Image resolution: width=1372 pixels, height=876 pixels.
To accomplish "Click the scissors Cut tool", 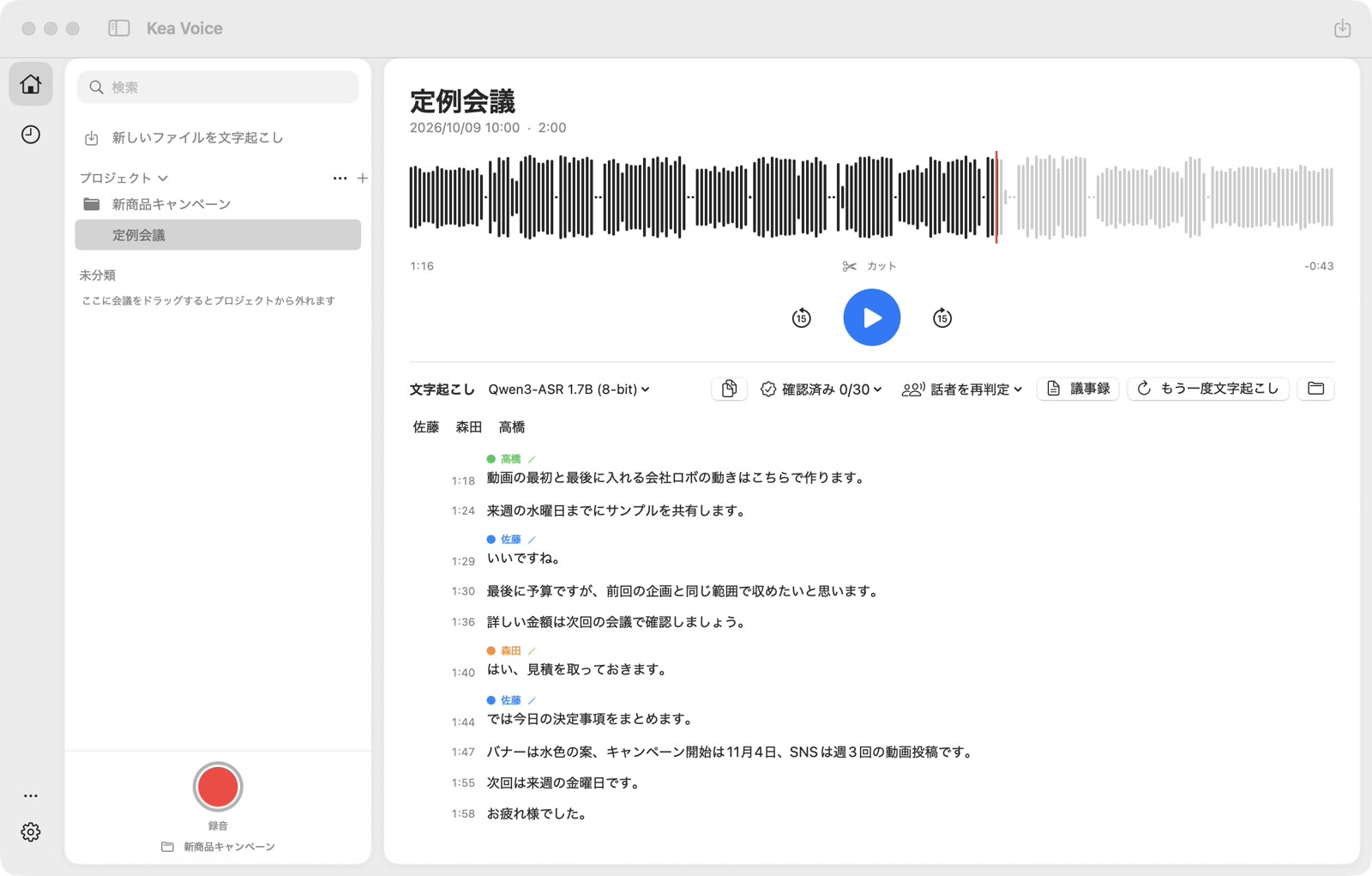I will pos(870,266).
